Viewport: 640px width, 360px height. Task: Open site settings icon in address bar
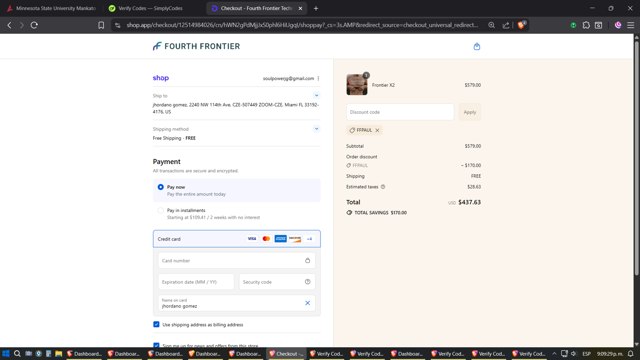(118, 25)
